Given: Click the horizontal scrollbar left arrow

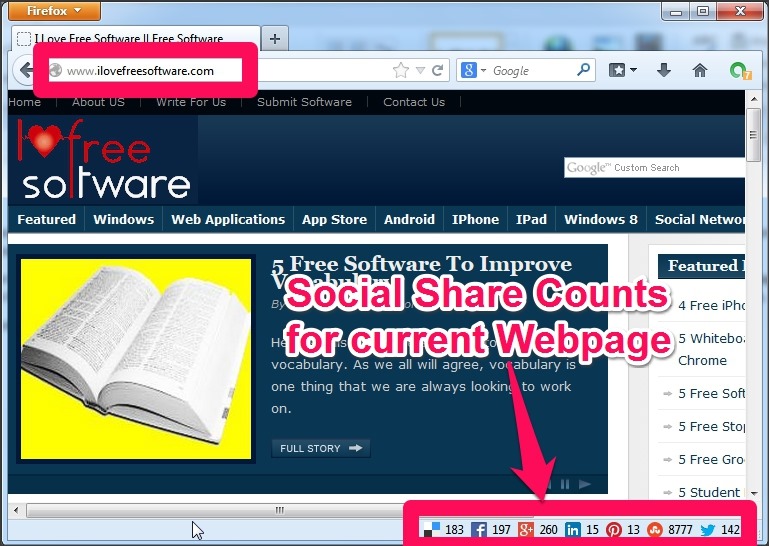Looking at the screenshot, I should [x=16, y=510].
